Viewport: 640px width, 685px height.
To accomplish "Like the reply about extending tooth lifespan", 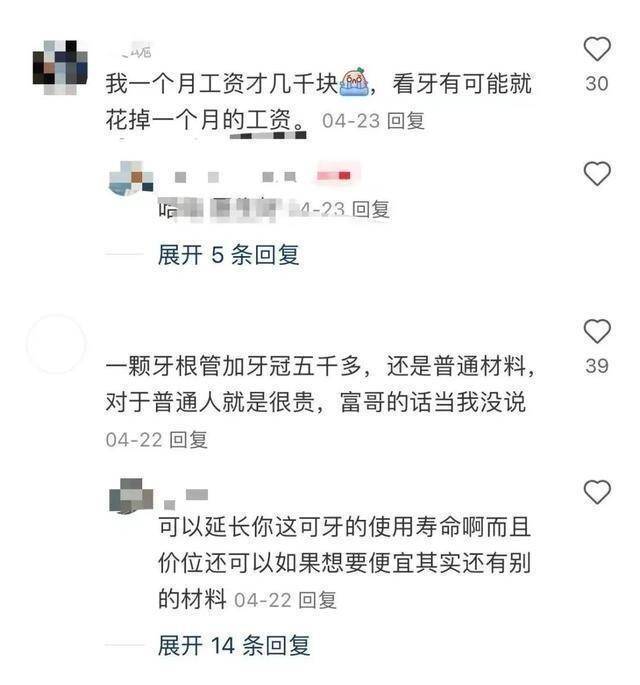I will 597,492.
